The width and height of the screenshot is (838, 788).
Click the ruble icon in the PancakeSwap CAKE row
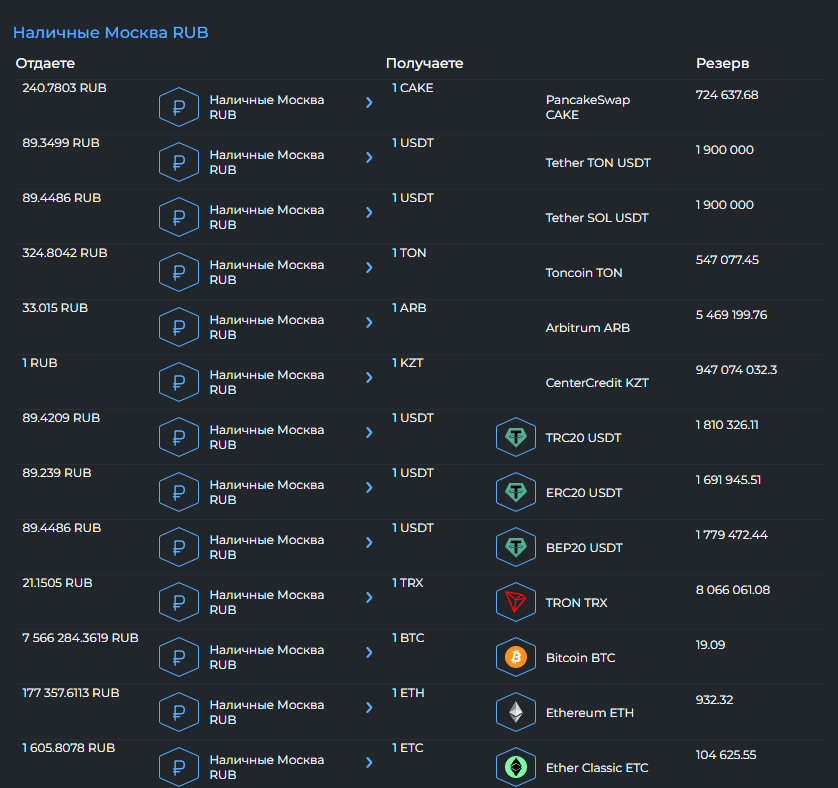[179, 107]
